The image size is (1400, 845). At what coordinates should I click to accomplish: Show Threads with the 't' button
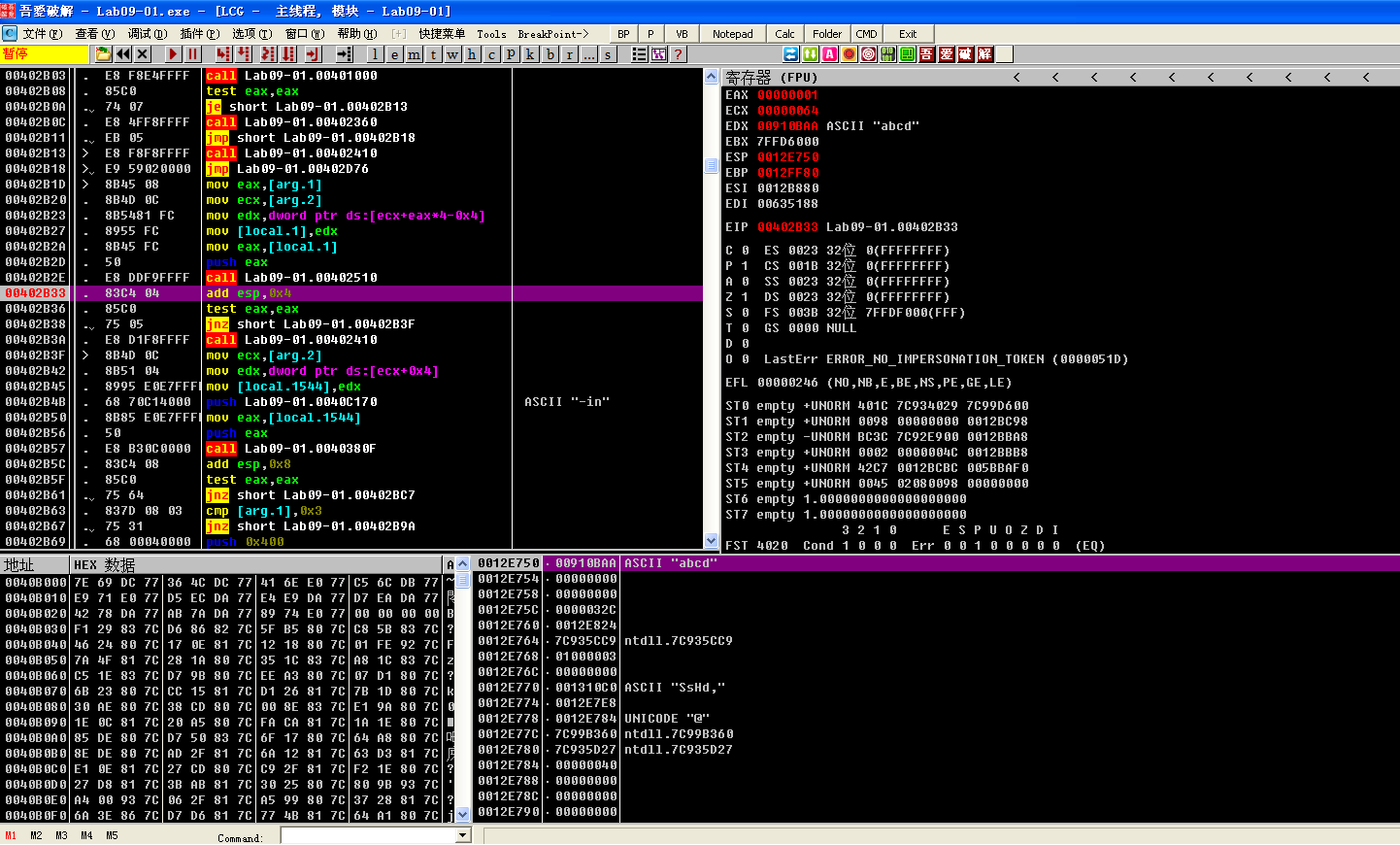coord(434,54)
